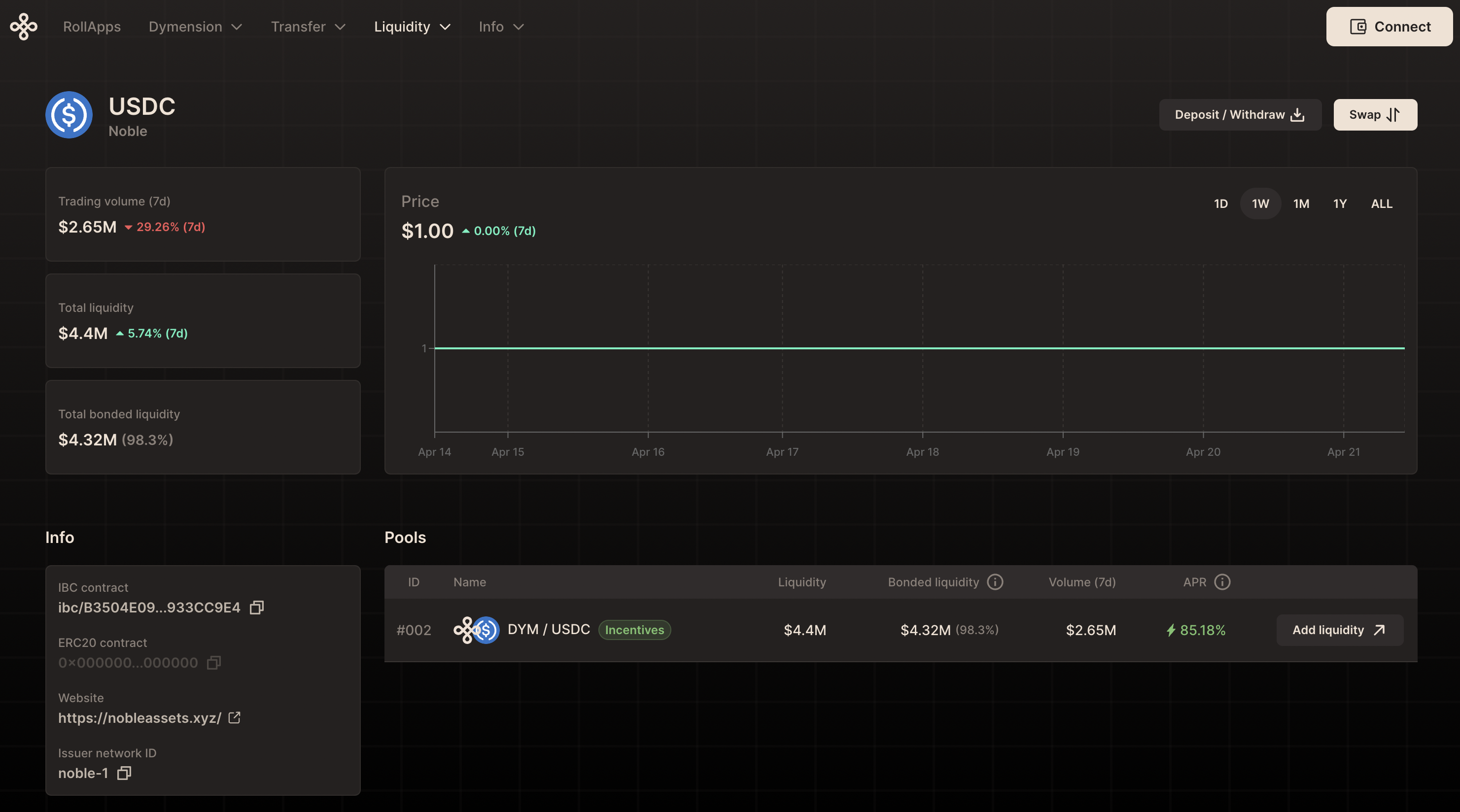Click Add liquidity for DYM / USDC

(x=1340, y=630)
